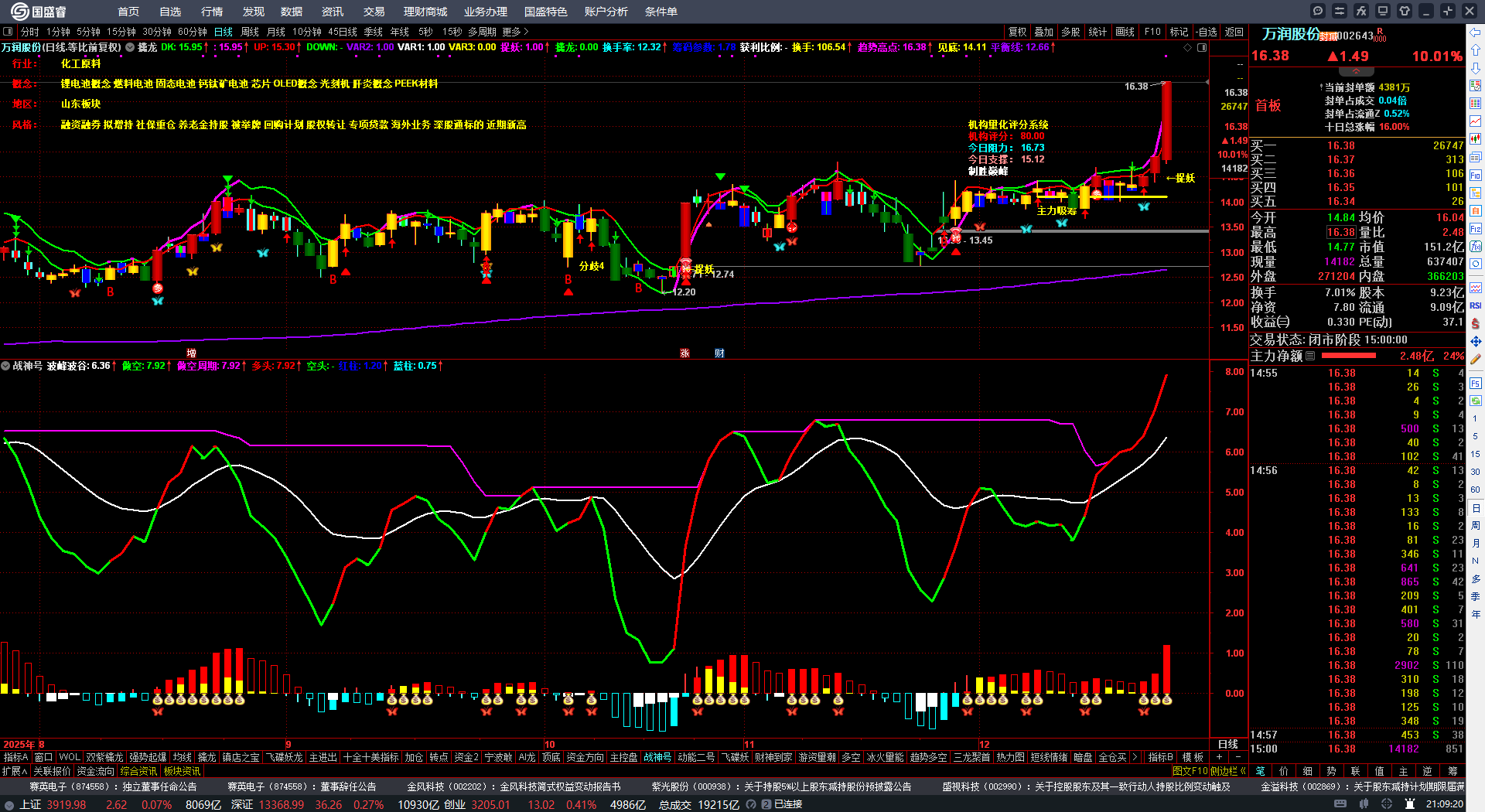Open the 交易 menu
1485x812 pixels.
[374, 12]
